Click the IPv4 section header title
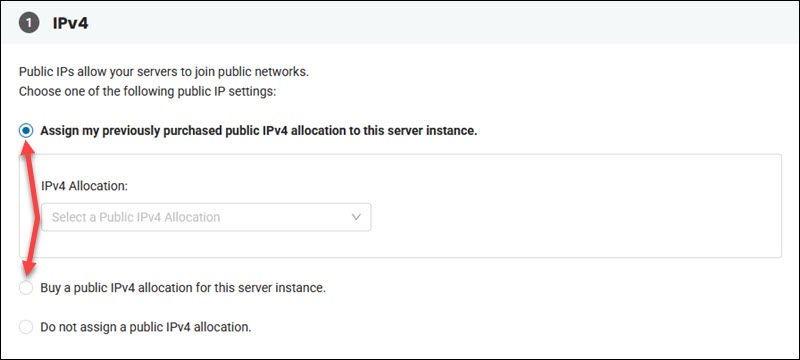The height and width of the screenshot is (360, 800). tap(70, 23)
